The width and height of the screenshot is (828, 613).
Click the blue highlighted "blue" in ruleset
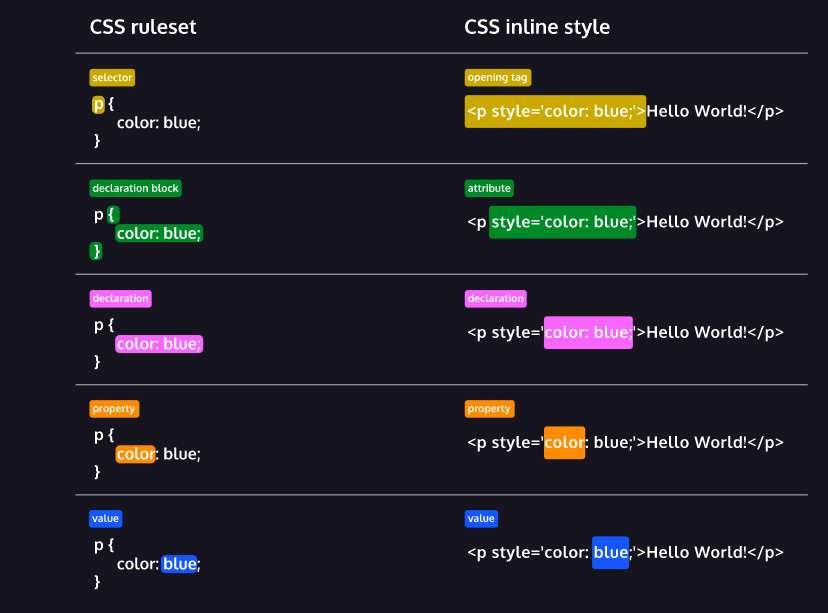click(180, 564)
